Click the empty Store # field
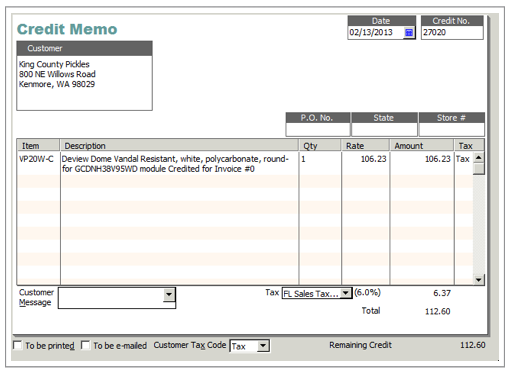The height and width of the screenshot is (375, 515). click(x=452, y=129)
